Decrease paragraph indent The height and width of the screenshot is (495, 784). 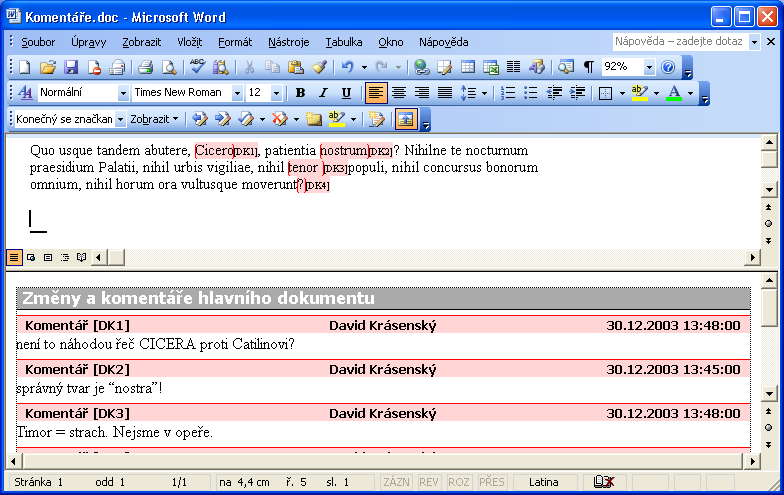coord(554,92)
